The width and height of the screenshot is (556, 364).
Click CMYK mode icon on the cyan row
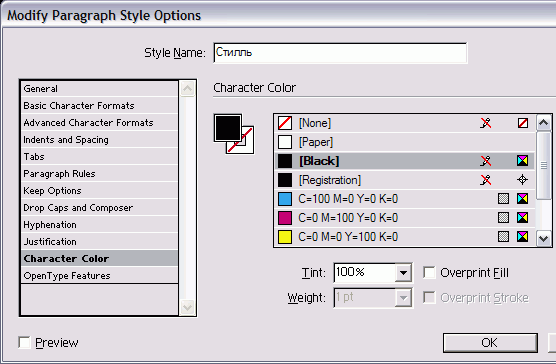522,198
